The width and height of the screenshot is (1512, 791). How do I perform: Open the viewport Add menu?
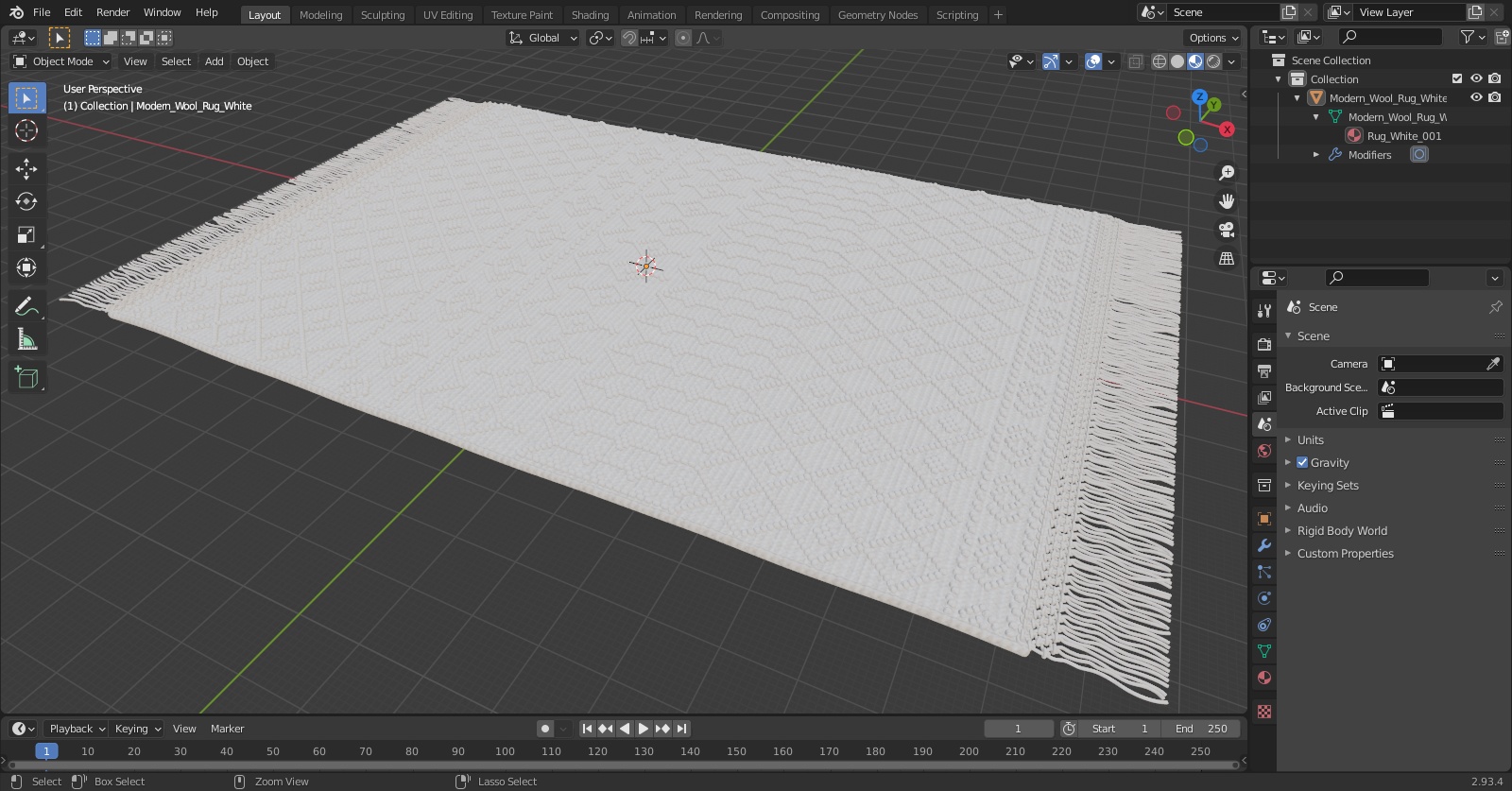pos(215,61)
